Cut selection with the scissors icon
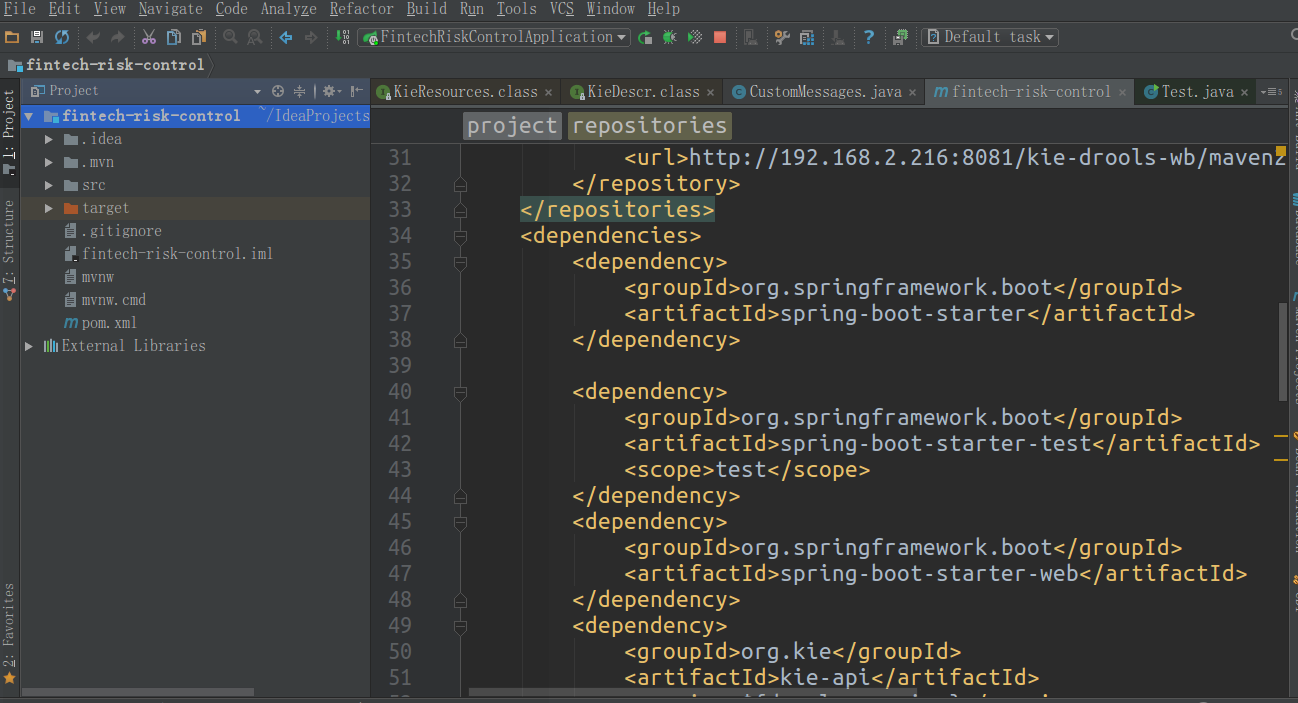The image size is (1298, 703). pos(149,37)
